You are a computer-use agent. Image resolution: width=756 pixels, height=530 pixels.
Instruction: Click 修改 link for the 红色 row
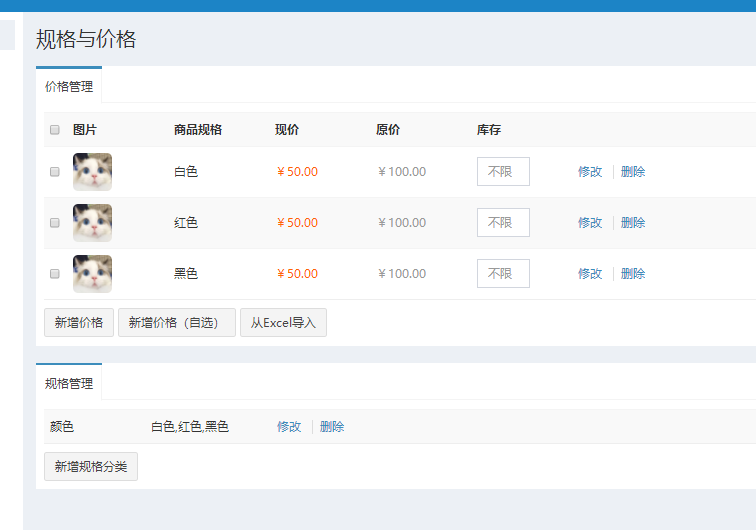tap(590, 223)
